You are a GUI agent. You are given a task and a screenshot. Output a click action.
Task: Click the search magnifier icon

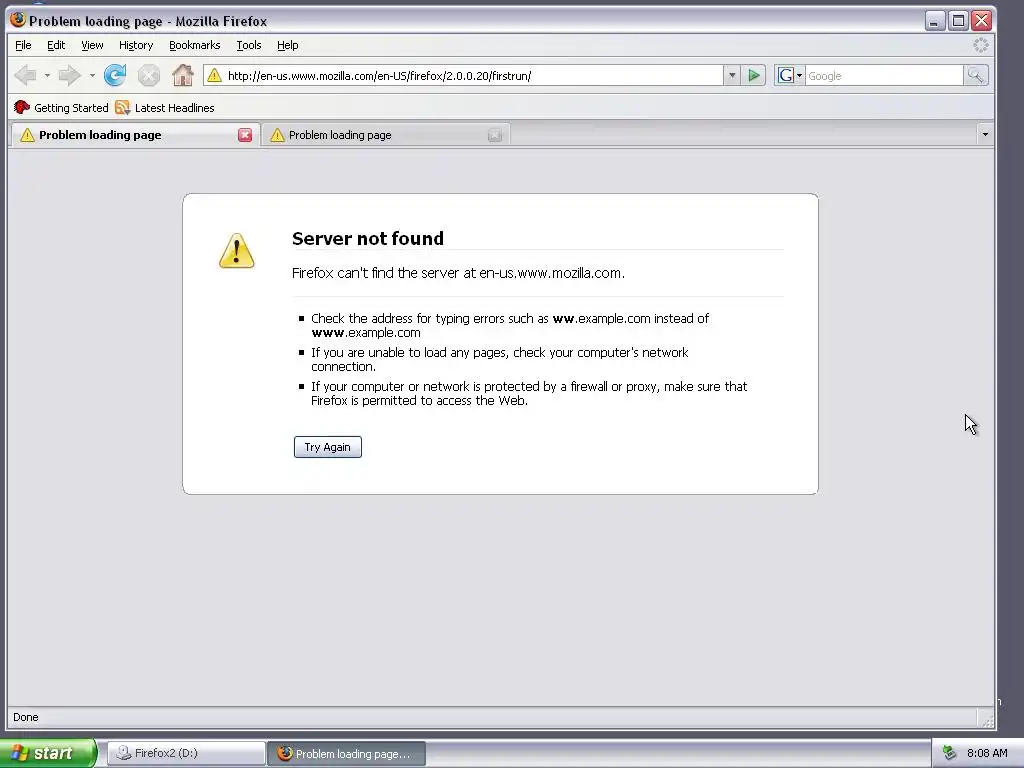[976, 76]
